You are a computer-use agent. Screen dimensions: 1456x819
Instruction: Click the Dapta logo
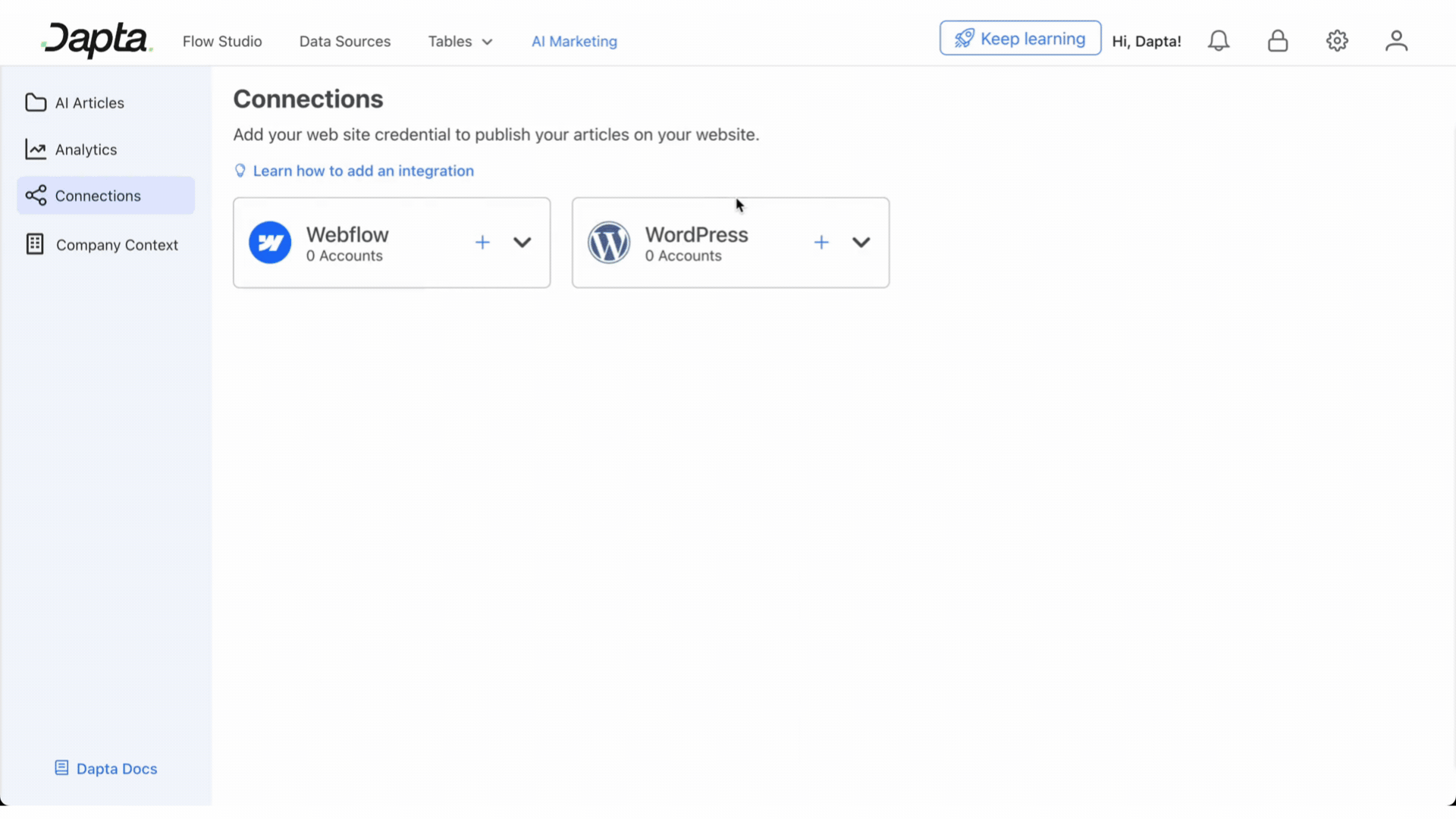coord(97,40)
